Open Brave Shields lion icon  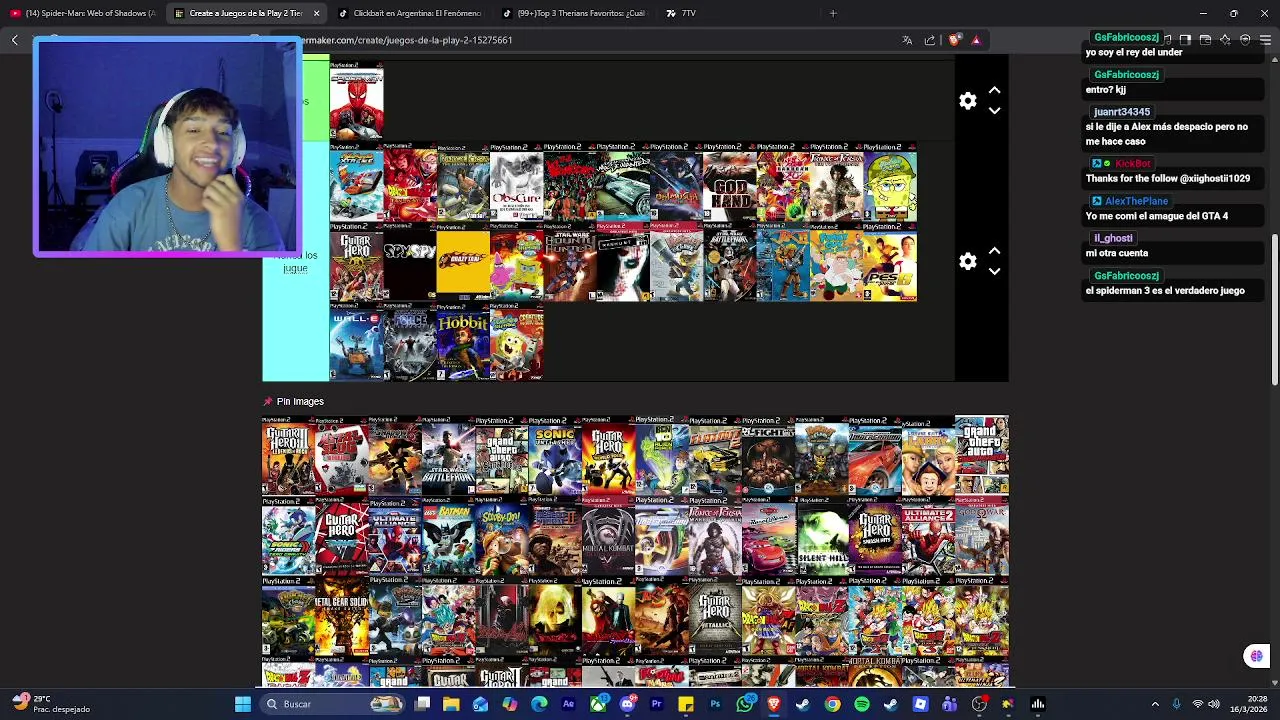(x=954, y=40)
